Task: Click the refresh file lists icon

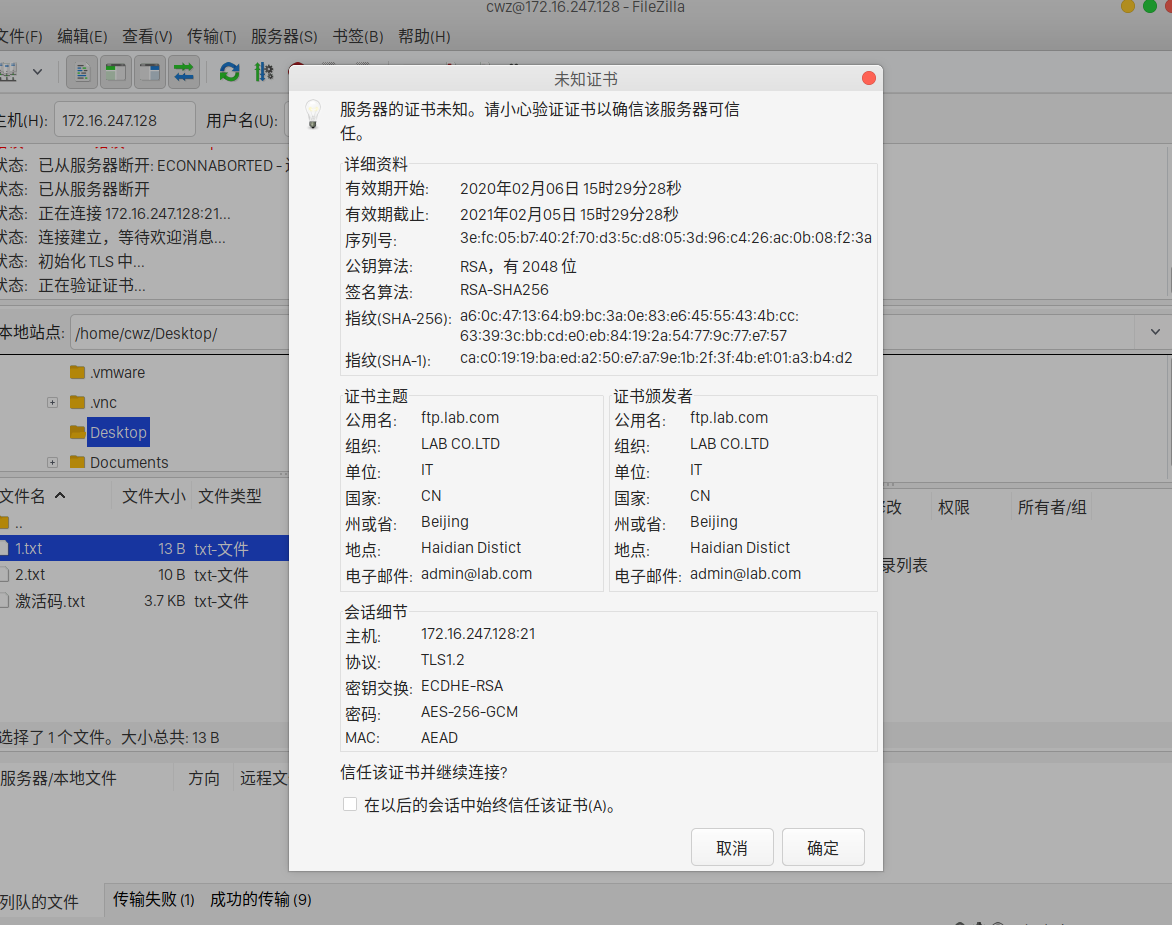Action: point(229,72)
